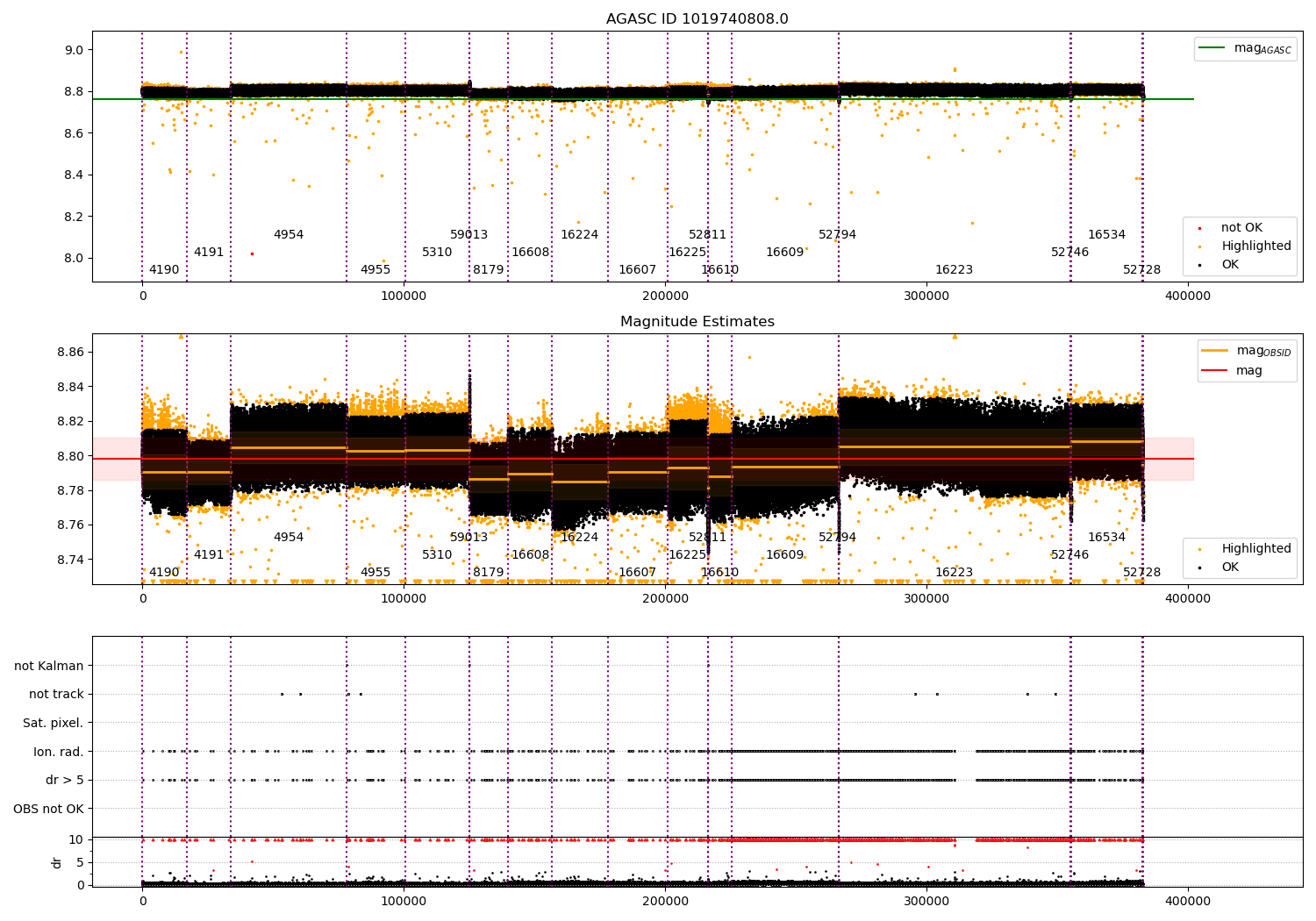Click OBSID label '16608' in the top panel
This screenshot has width=1316, height=921.
(x=531, y=252)
